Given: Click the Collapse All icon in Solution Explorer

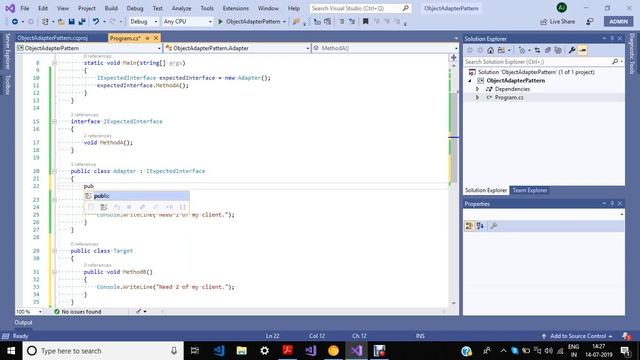Looking at the screenshot, I should coord(548,50).
